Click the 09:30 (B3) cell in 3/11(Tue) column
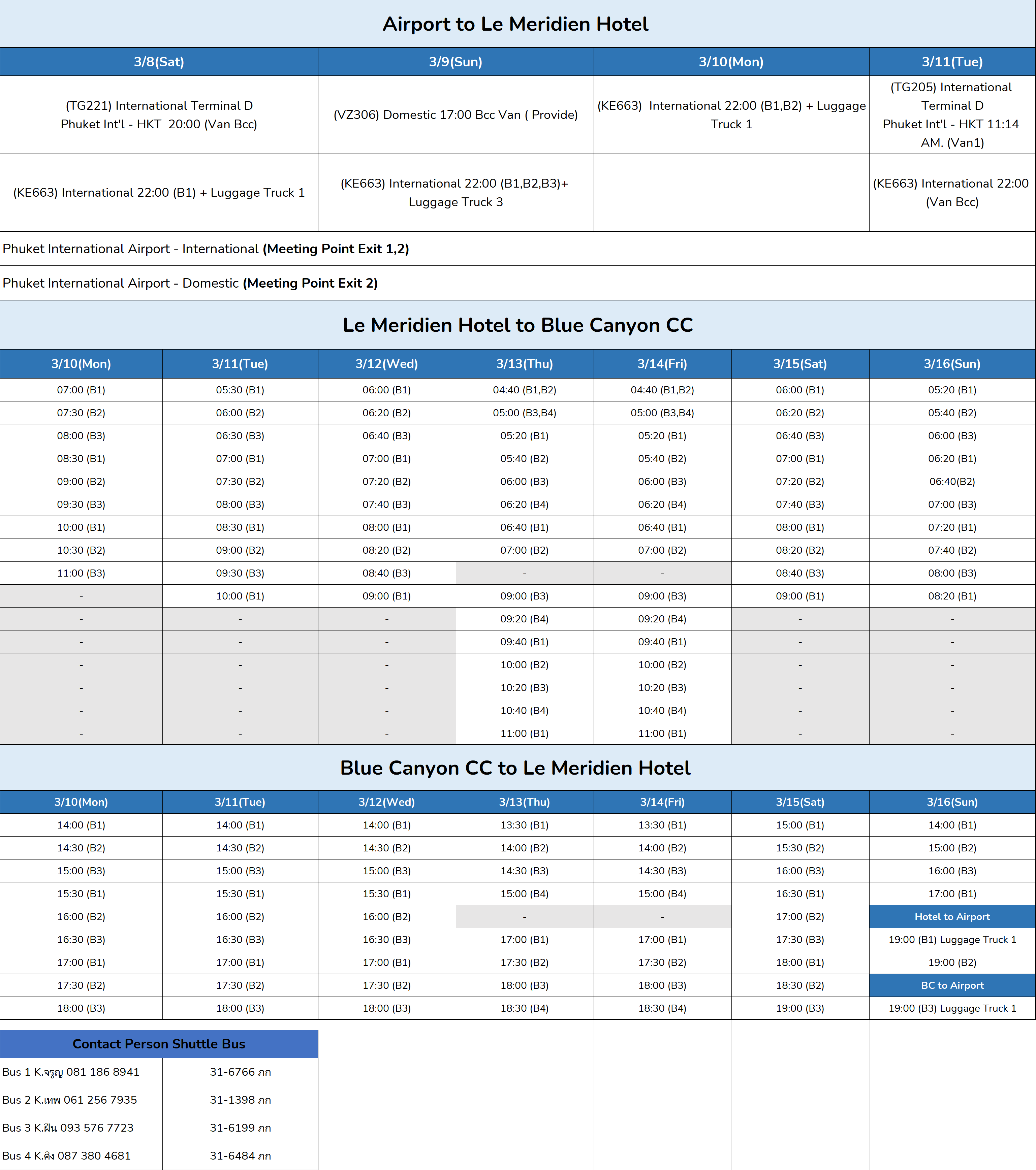The height and width of the screenshot is (1170, 1036). tap(240, 573)
